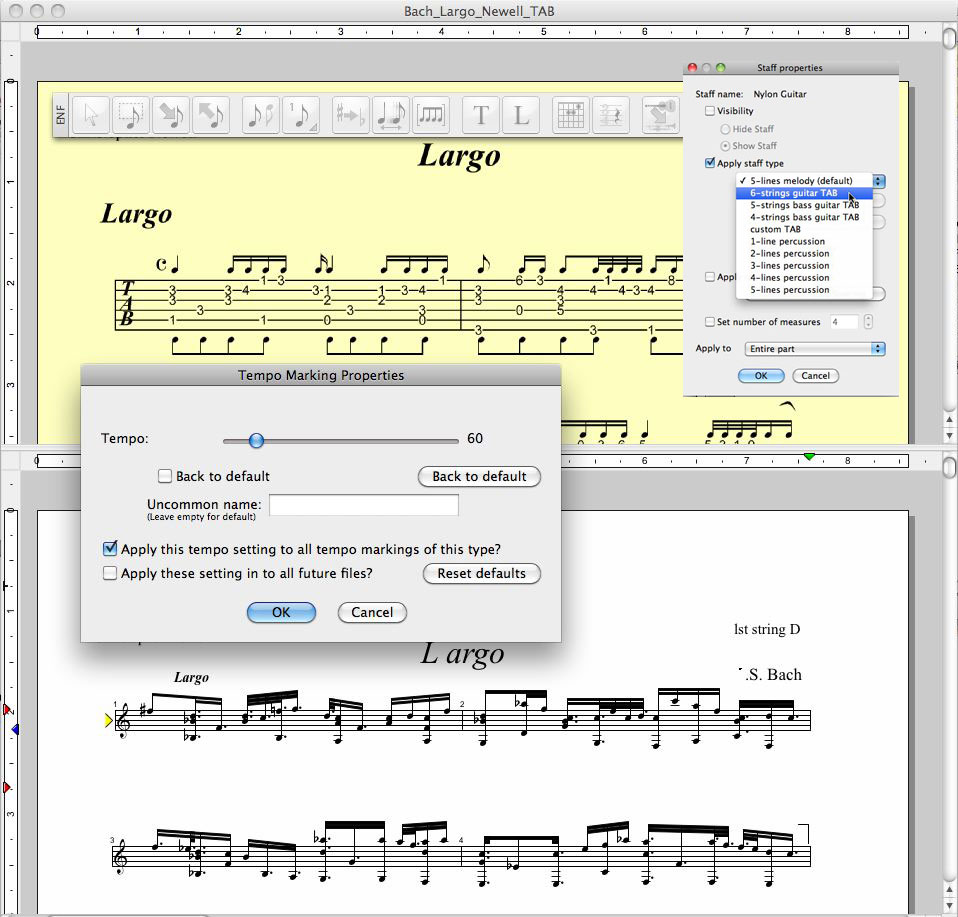
Task: Click the Back to default button
Action: point(479,477)
